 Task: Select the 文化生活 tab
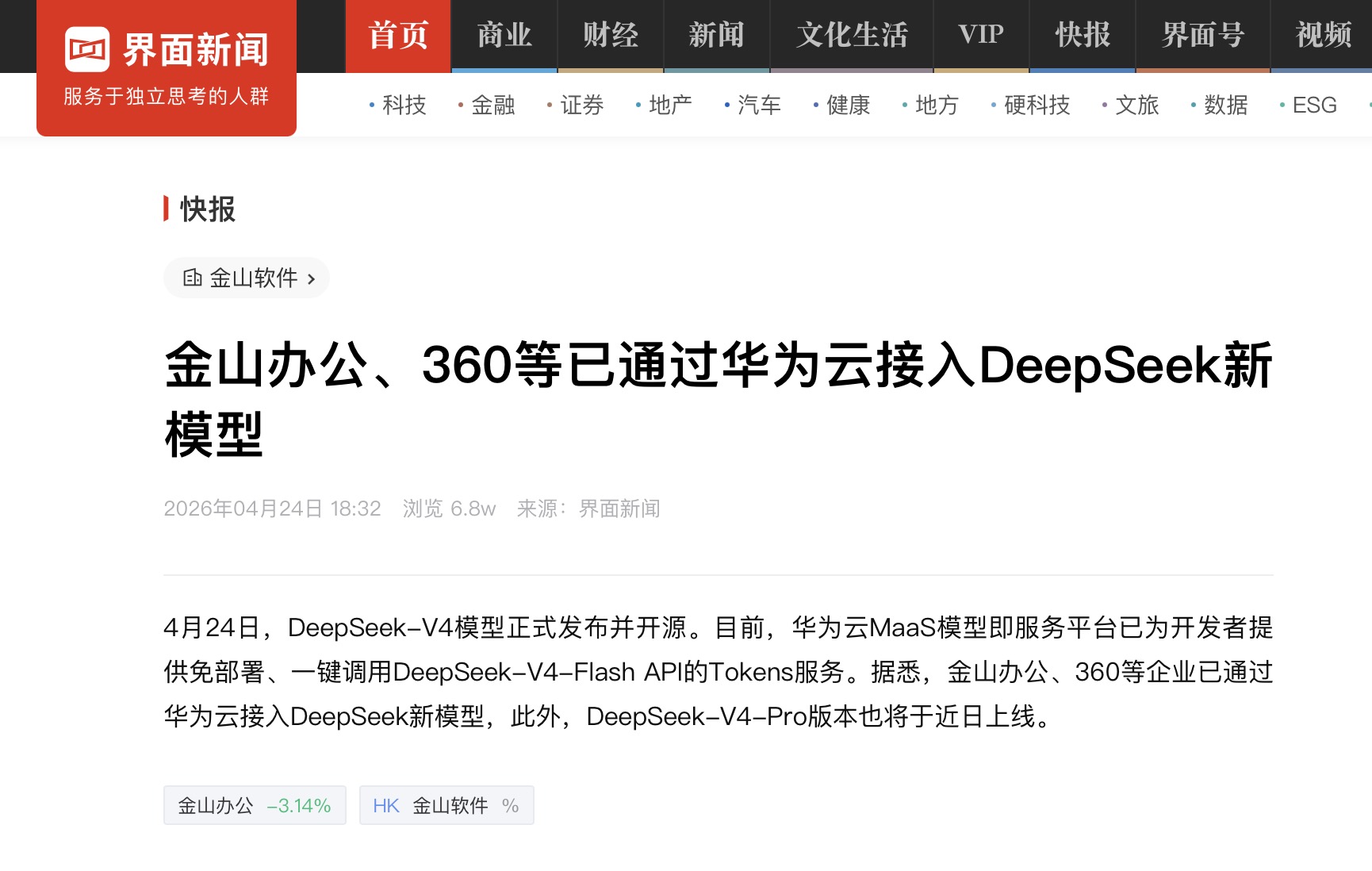[852, 36]
